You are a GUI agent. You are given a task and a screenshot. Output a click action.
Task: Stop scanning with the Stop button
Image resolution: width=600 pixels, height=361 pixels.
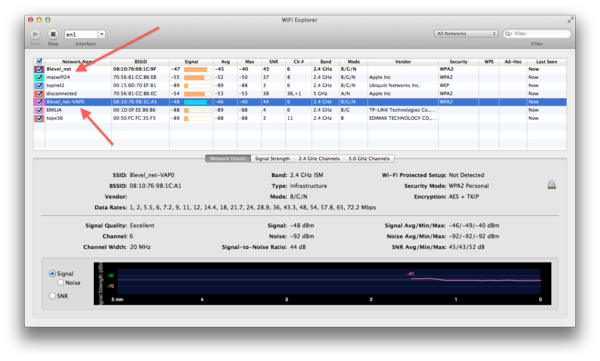(x=53, y=34)
